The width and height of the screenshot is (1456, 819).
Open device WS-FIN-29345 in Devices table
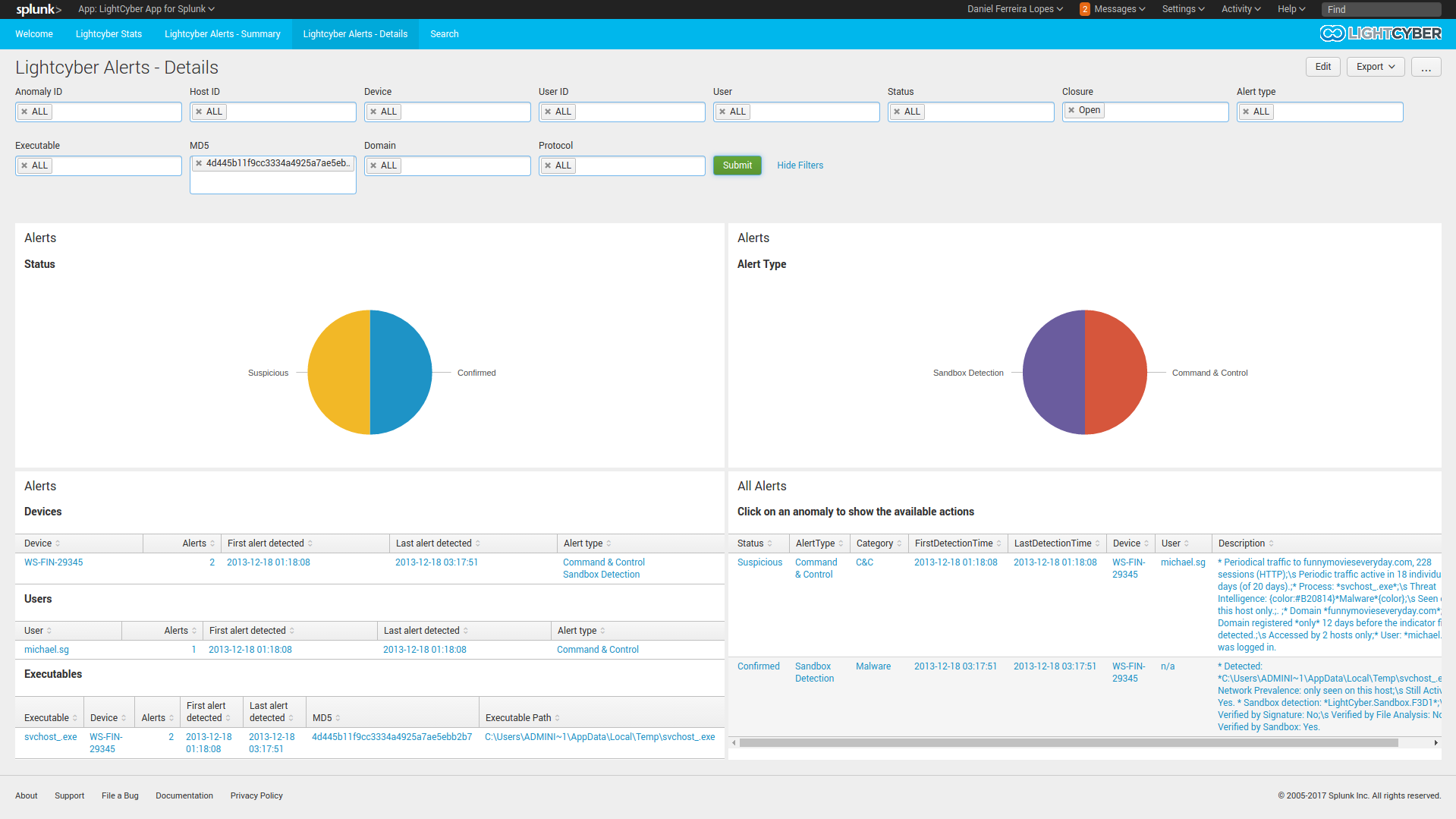54,562
